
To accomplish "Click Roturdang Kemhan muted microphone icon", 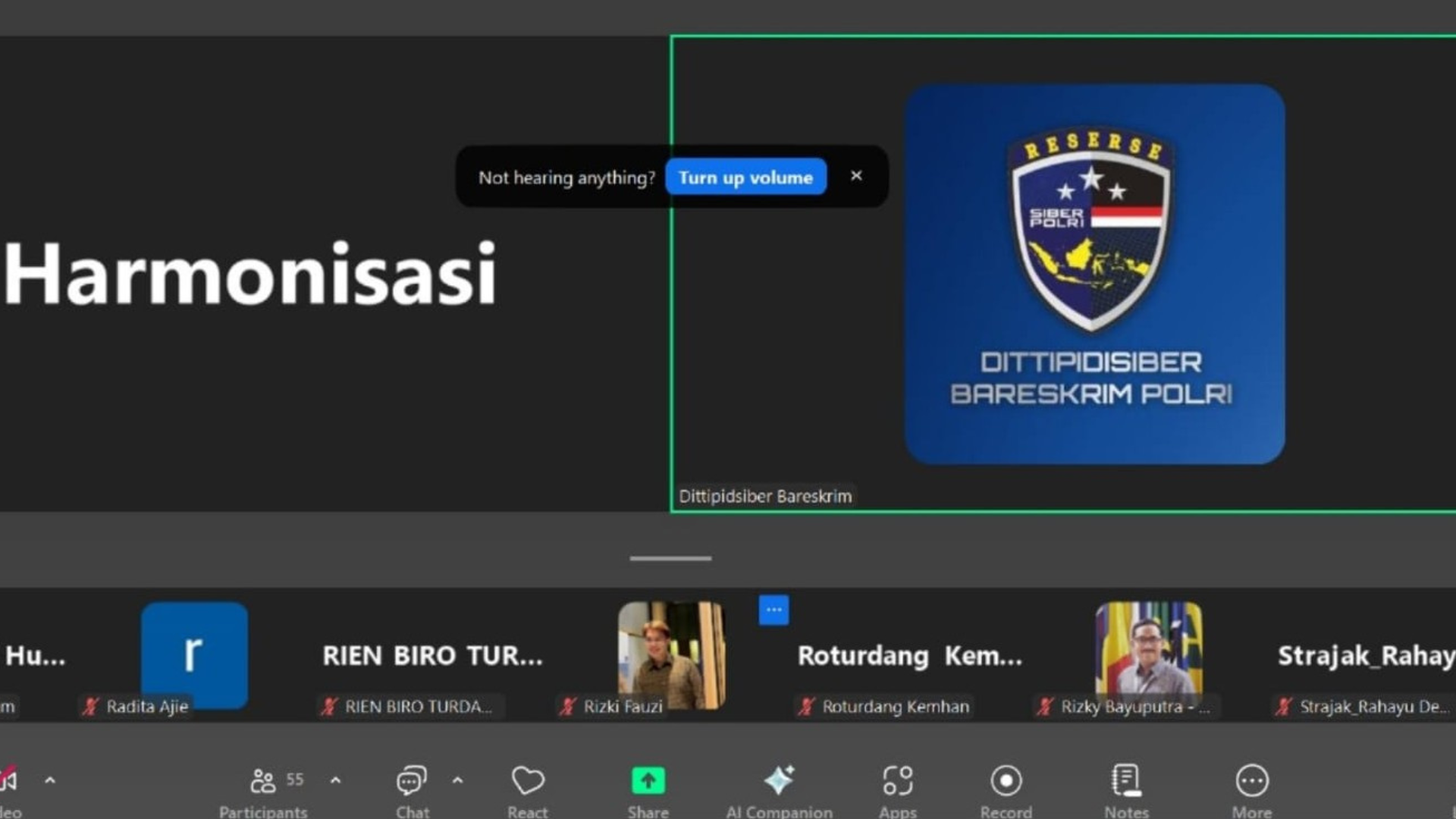I will pos(807,707).
